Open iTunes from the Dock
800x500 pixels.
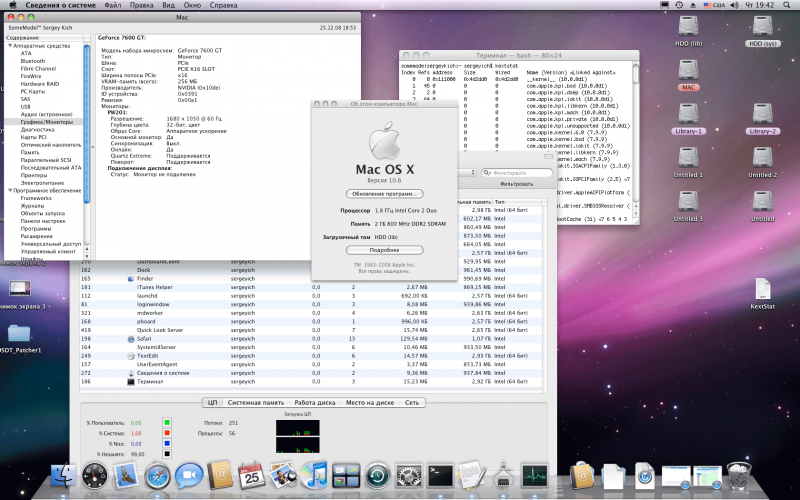tap(314, 475)
